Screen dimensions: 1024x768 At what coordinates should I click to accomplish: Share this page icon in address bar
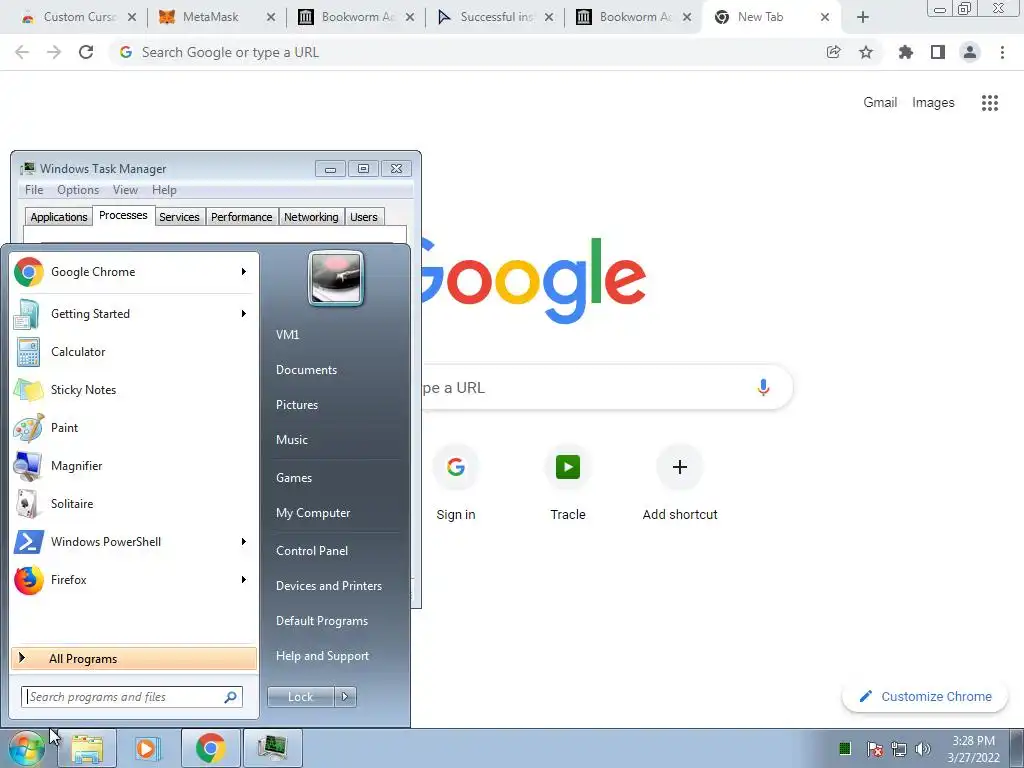833,52
